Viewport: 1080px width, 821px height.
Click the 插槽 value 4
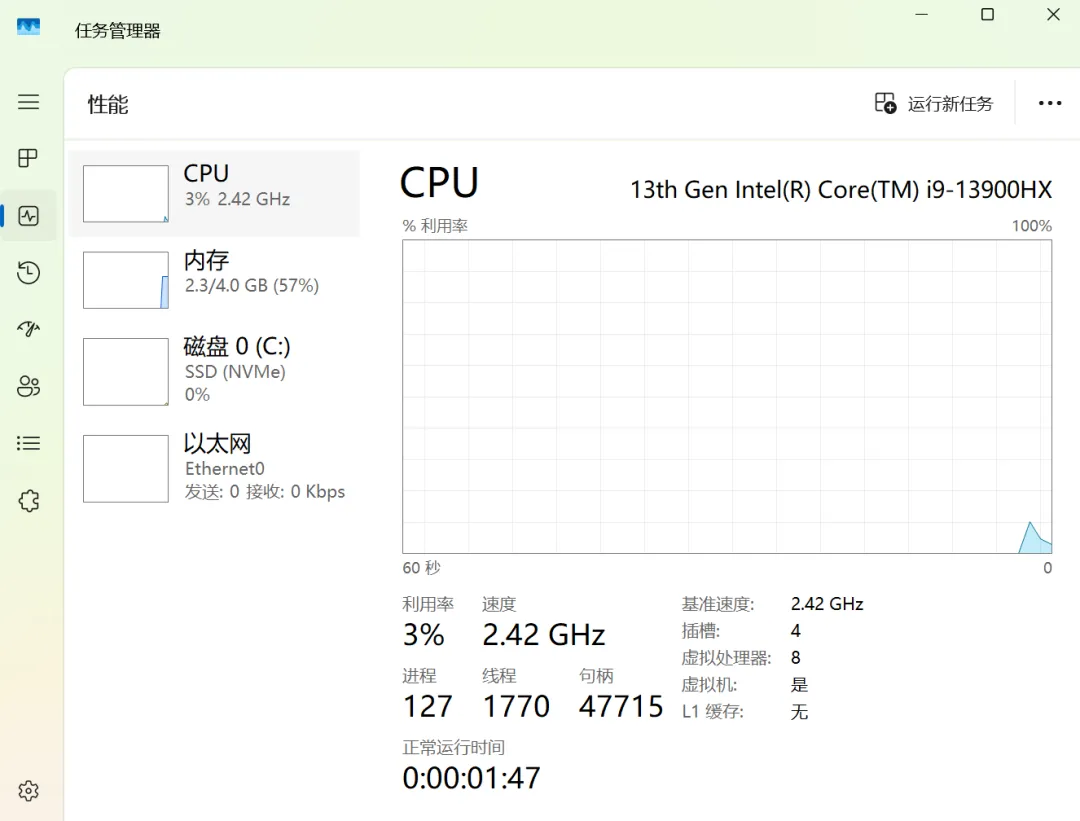tap(796, 631)
